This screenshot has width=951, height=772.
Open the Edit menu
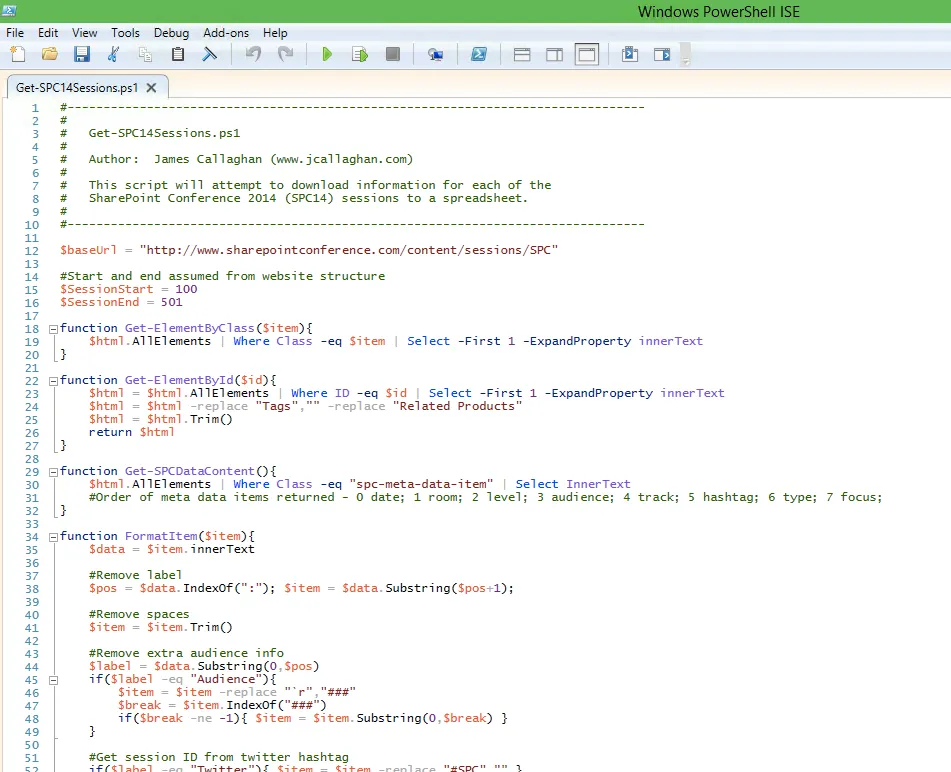click(x=48, y=33)
